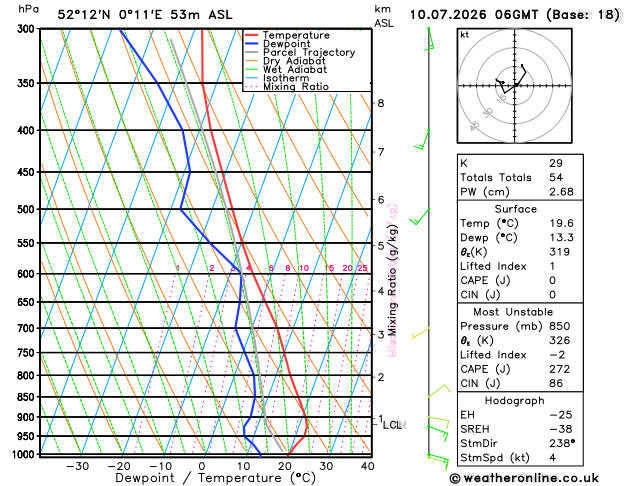629x486 pixels.
Task: Click the 700 hPa pressure label
Action: pyautogui.click(x=28, y=328)
